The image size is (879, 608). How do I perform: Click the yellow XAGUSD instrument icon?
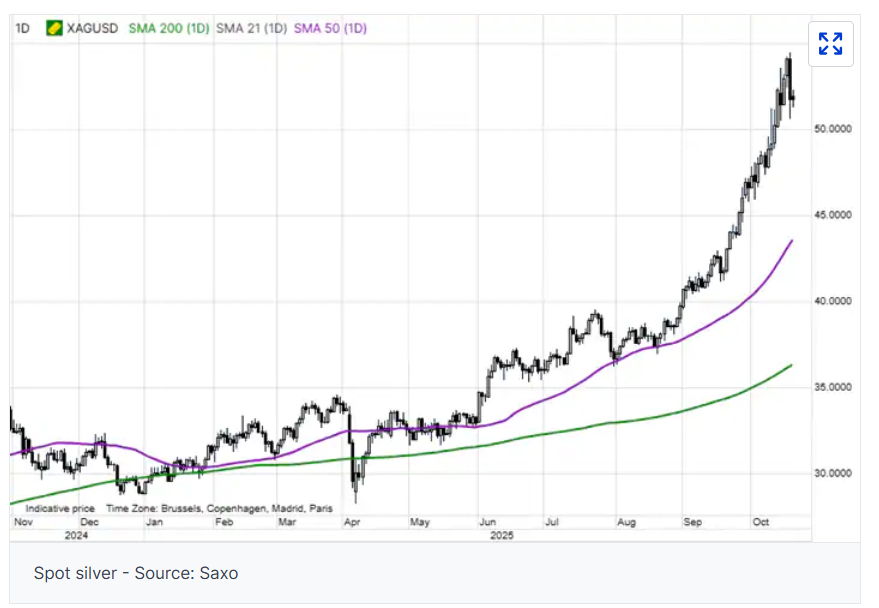click(55, 29)
